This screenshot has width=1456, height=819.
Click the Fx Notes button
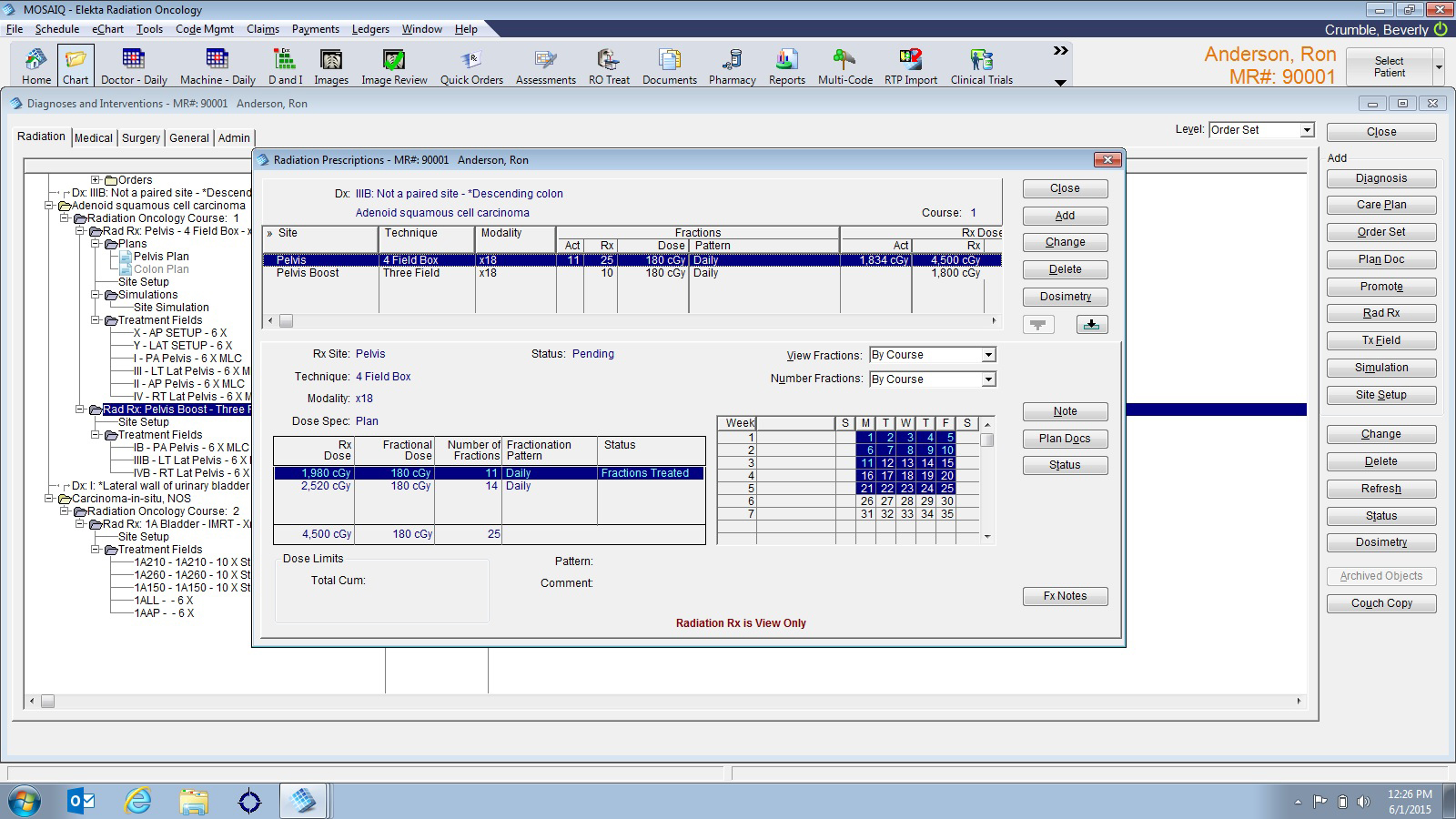(1065, 596)
